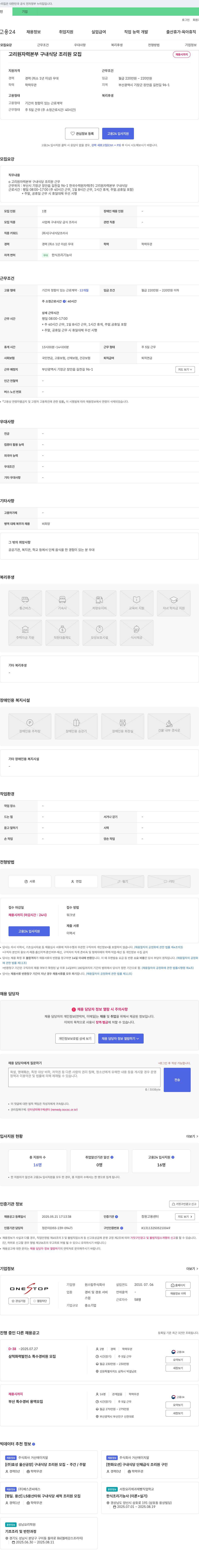The image size is (199, 1568).
Task: Jump to the 우대사항 section tab
Action: coord(80,45)
